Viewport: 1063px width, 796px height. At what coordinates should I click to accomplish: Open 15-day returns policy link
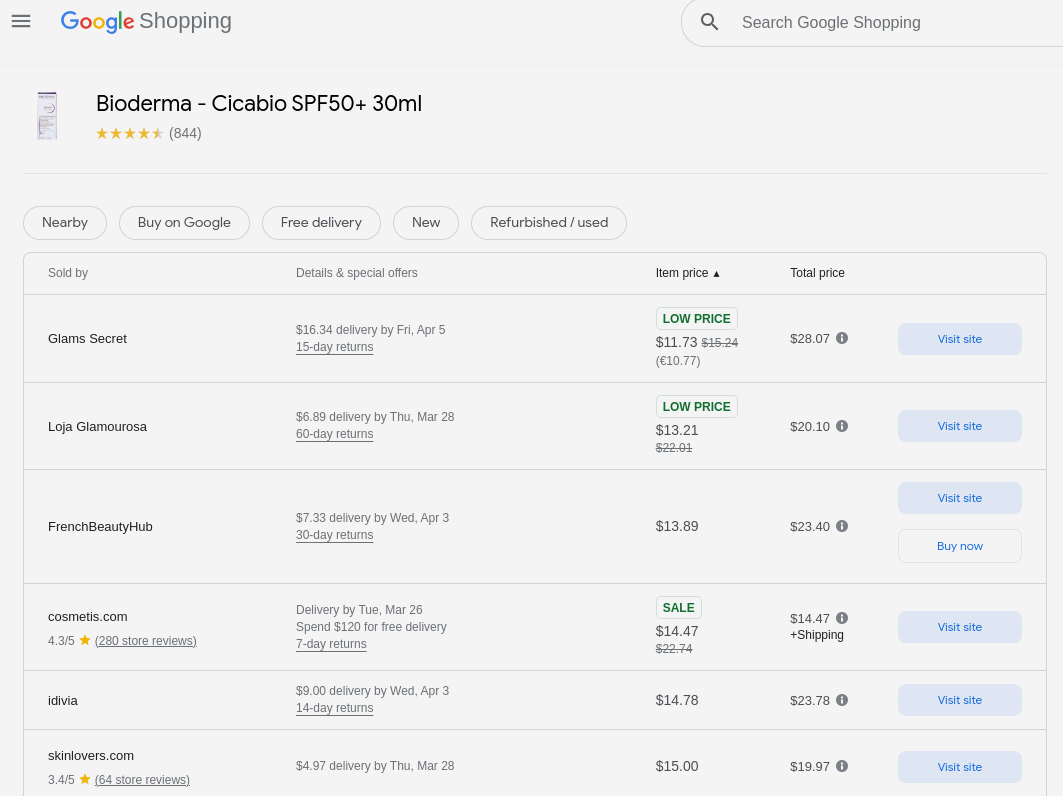pyautogui.click(x=334, y=347)
